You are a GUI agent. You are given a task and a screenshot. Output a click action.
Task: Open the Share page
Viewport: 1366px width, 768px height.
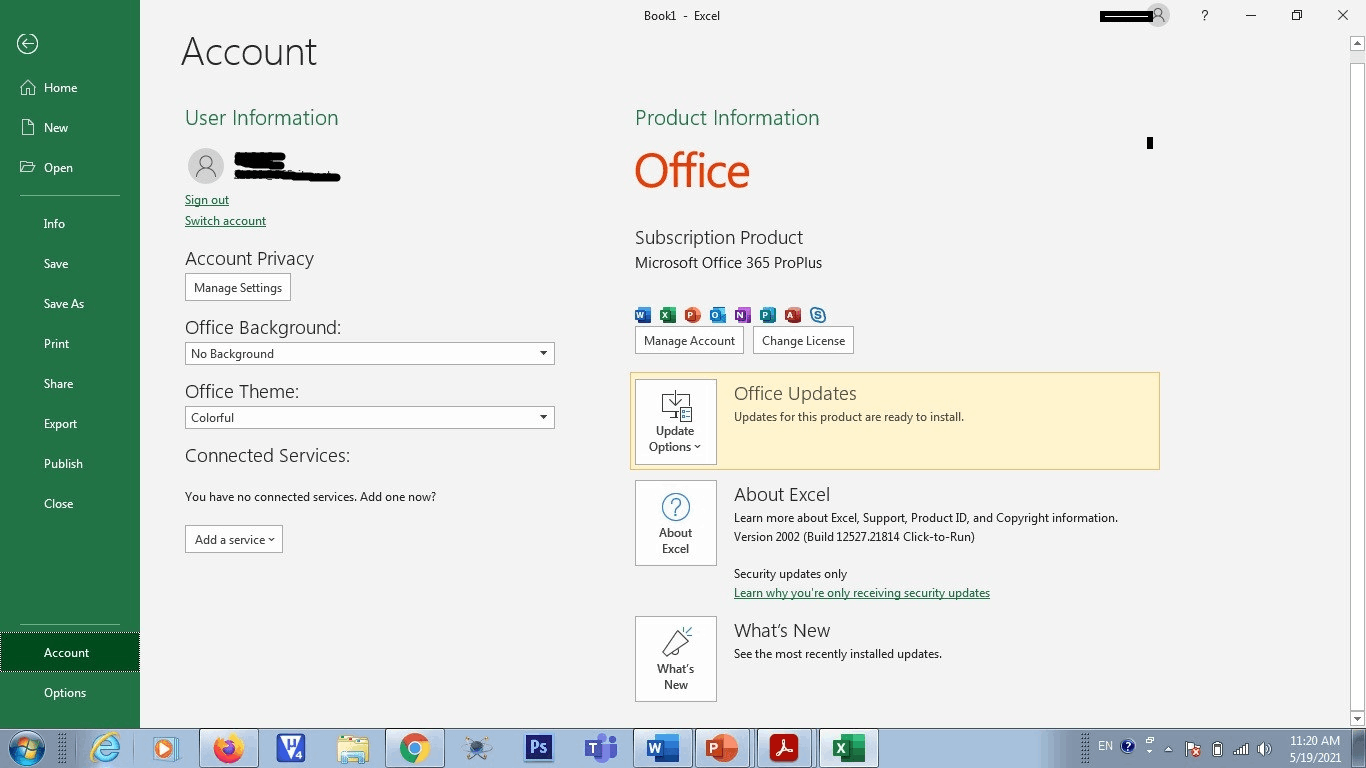pyautogui.click(x=70, y=384)
